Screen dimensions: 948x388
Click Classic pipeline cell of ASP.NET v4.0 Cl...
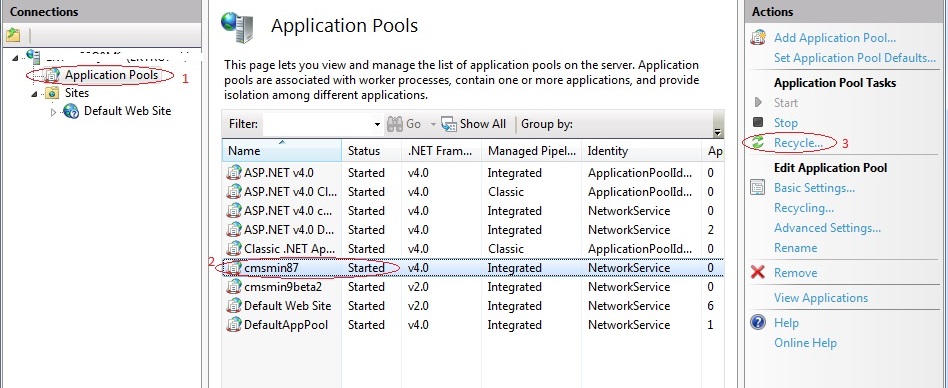click(x=505, y=192)
